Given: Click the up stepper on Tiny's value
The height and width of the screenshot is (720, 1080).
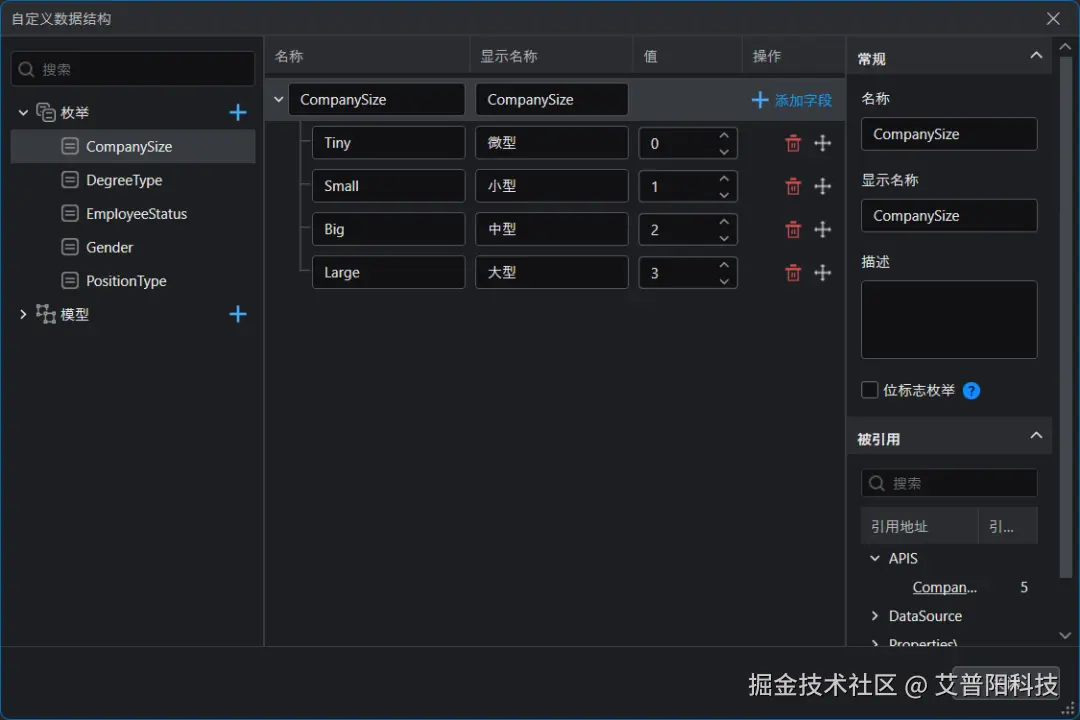Looking at the screenshot, I should pos(723,137).
